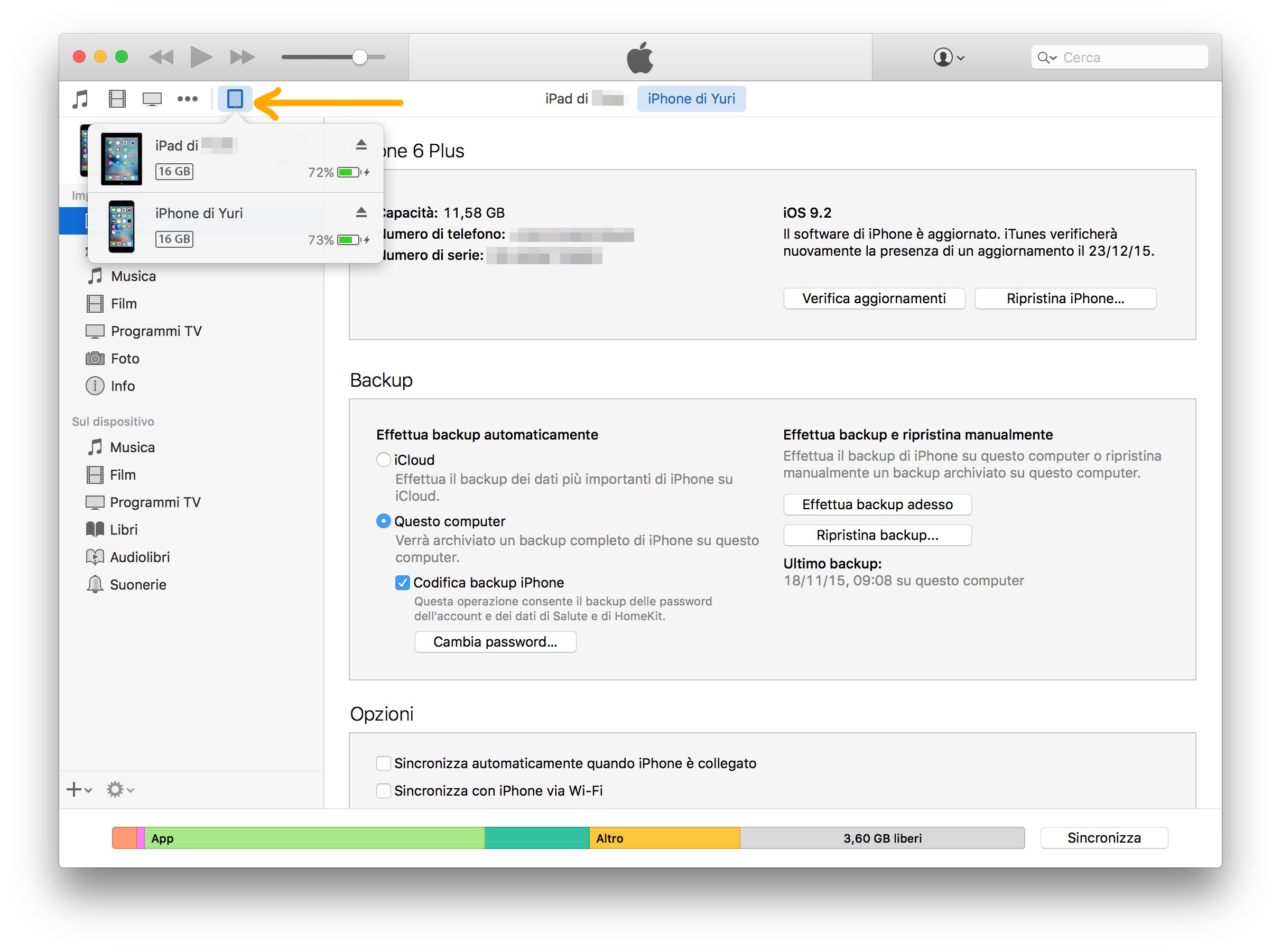This screenshot has height=952, width=1281.
Task: Eject the iPad from the device popup
Action: tap(361, 144)
